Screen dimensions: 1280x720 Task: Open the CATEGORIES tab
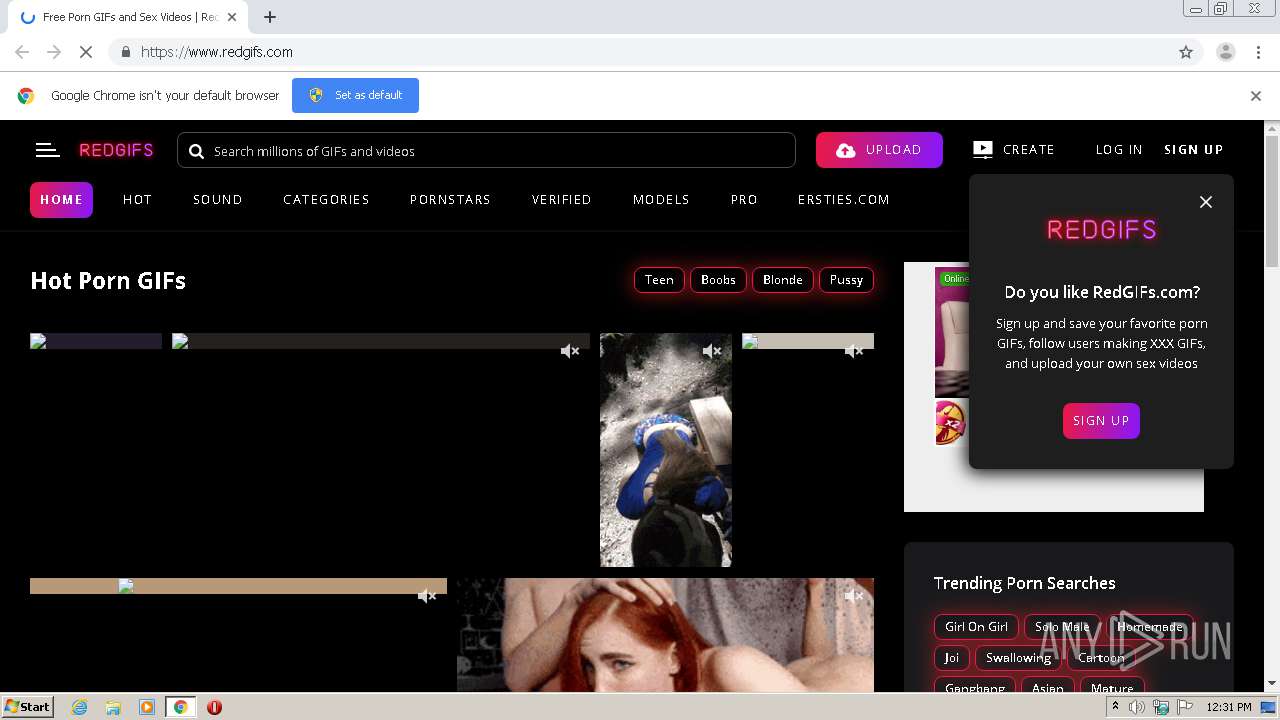coord(326,200)
